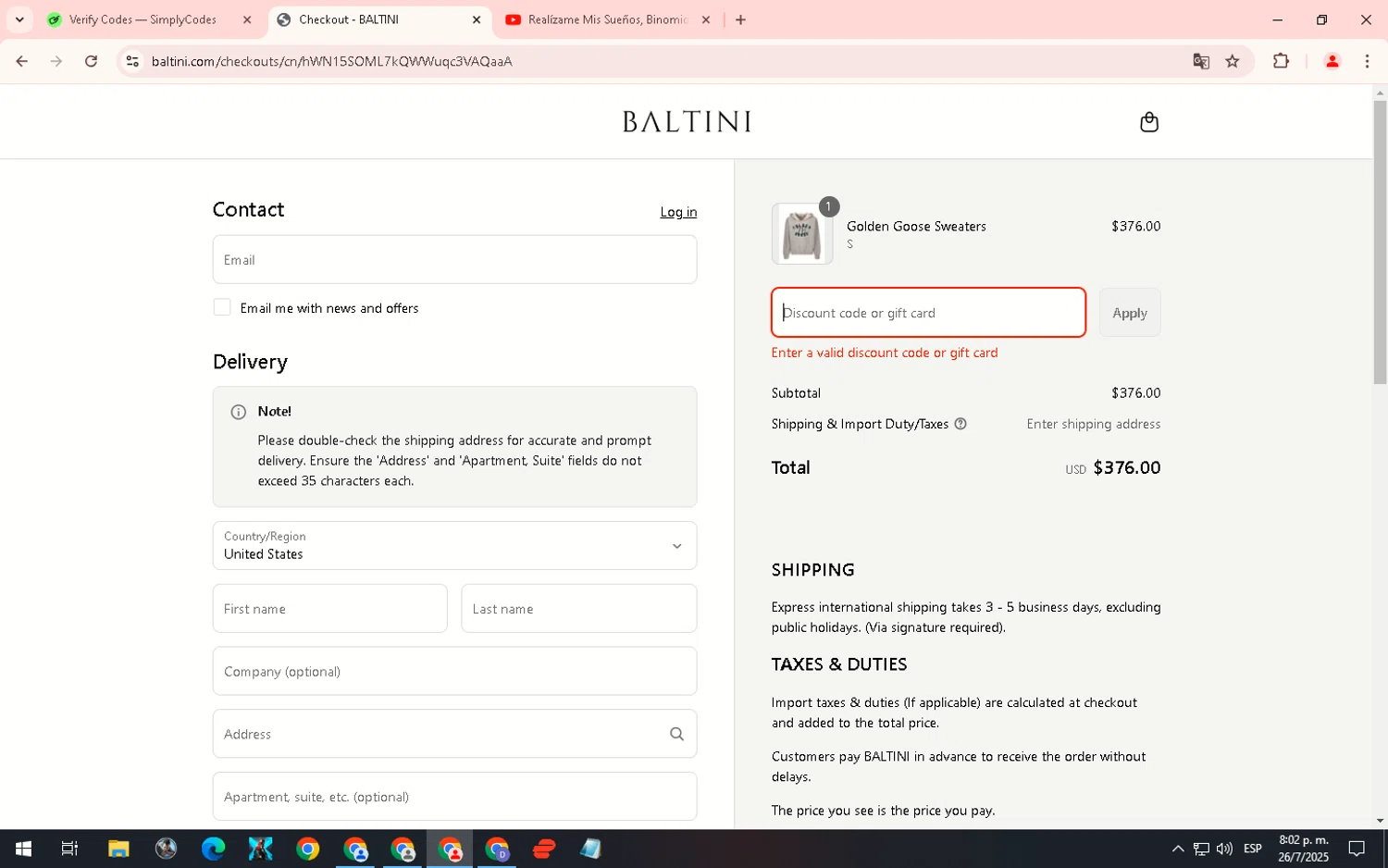The image size is (1388, 868).
Task: Click the ESP language indicator
Action: point(1253,849)
